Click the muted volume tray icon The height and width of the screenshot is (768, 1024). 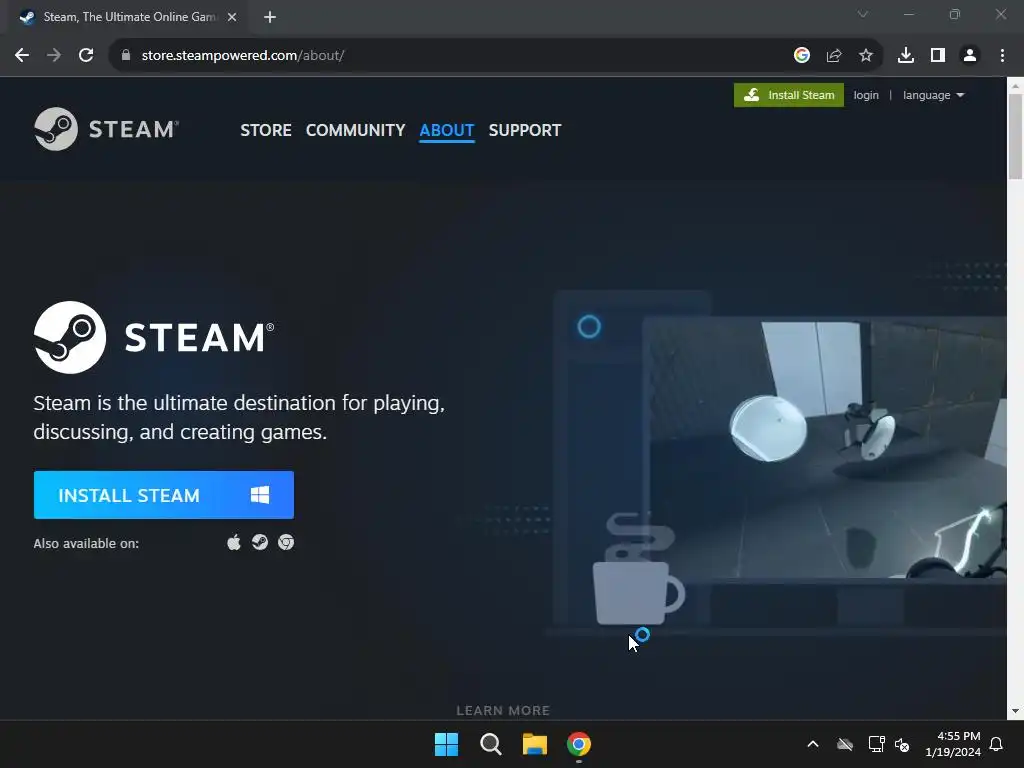click(x=902, y=744)
